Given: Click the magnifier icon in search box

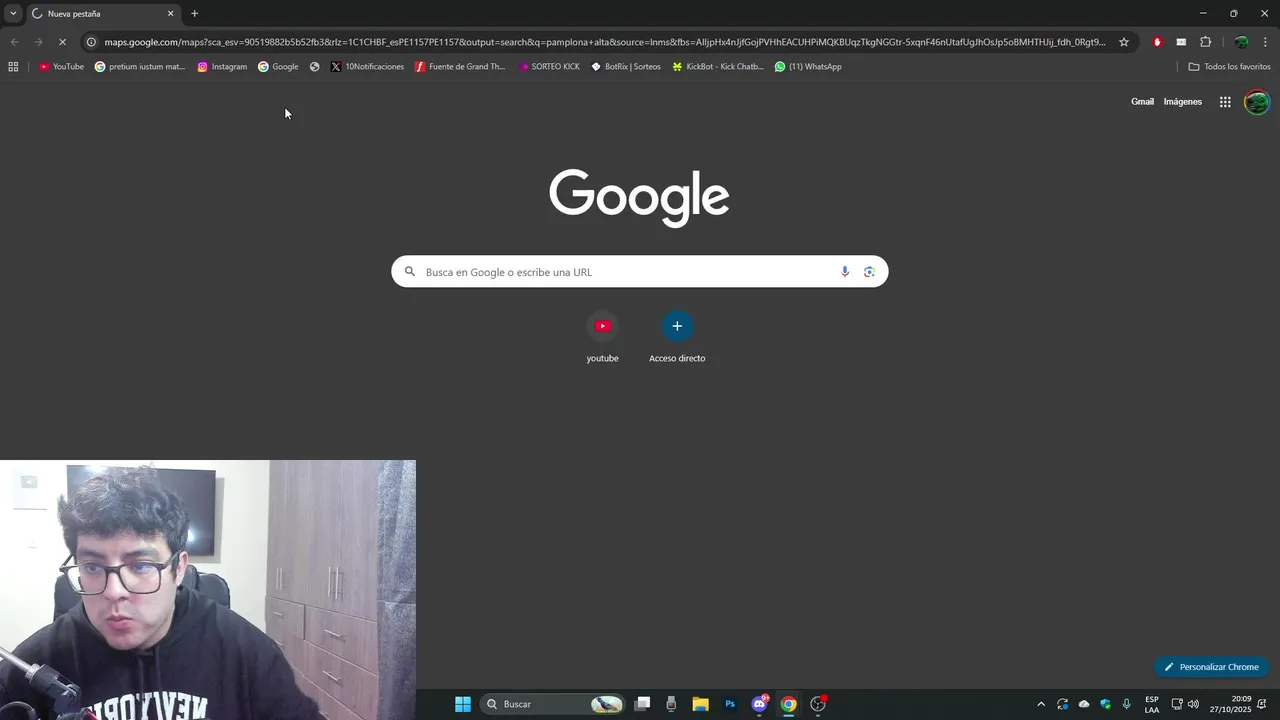Looking at the screenshot, I should (x=410, y=272).
